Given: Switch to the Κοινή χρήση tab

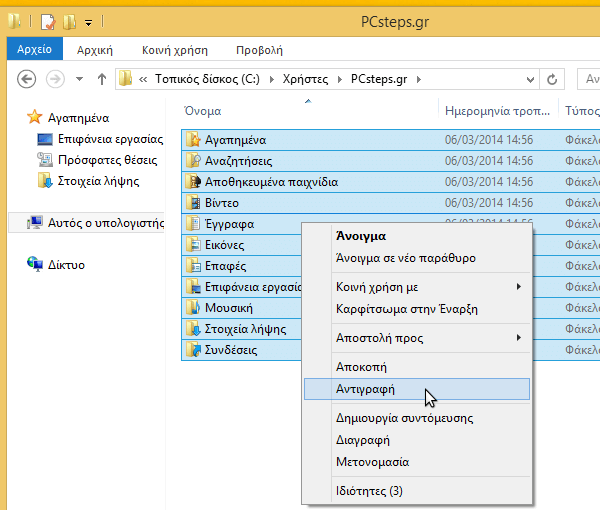Looking at the screenshot, I should point(174,50).
